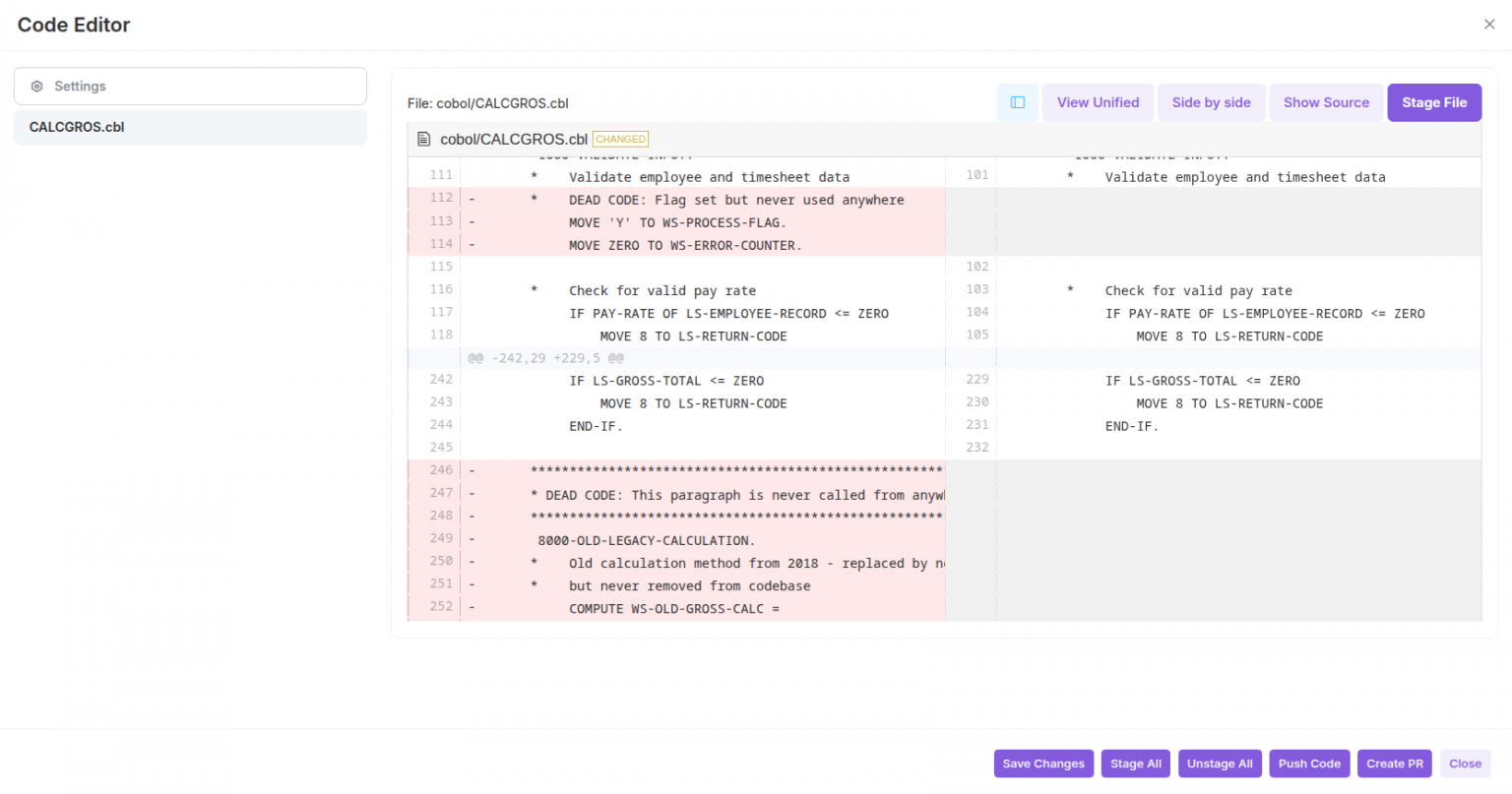The width and height of the screenshot is (1512, 794).
Task: Push Code to the repository
Action: pyautogui.click(x=1309, y=763)
